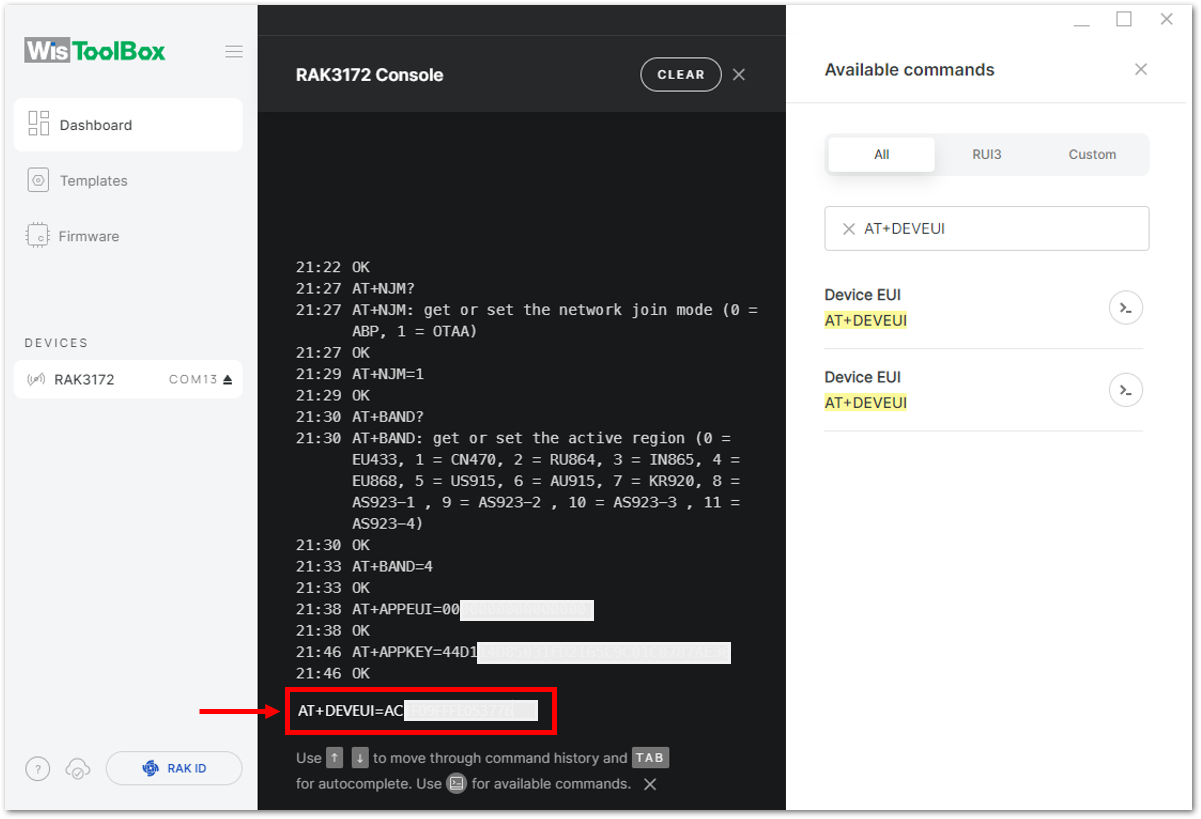
Task: Focus the command search field
Action: (987, 229)
